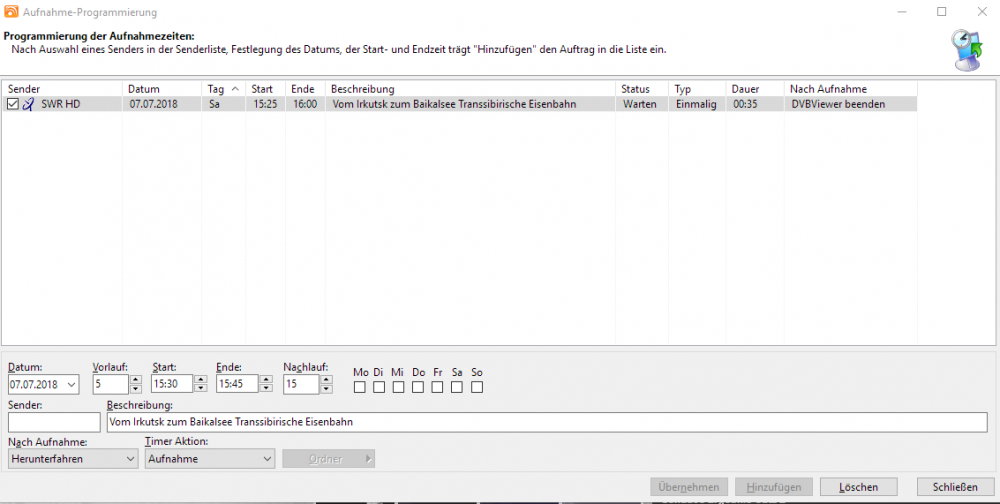Screen dimensions: 1000x504
Task: Decrease Start time with the down arrow
Action: point(200,388)
